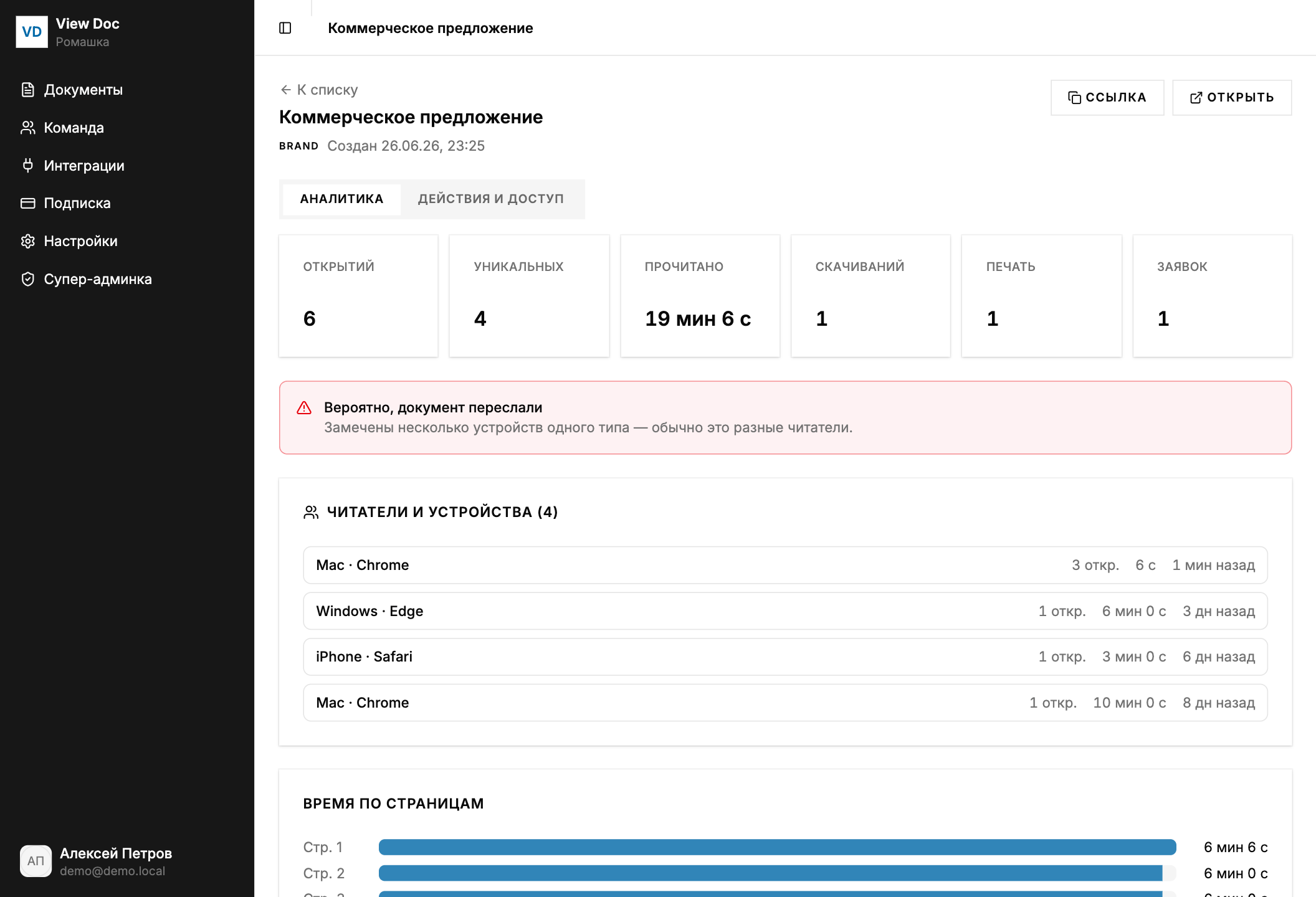Click the Команда people icon

tap(28, 128)
